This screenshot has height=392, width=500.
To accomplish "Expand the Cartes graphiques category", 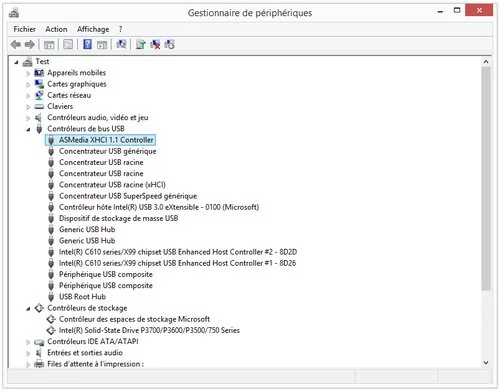I will (x=28, y=85).
